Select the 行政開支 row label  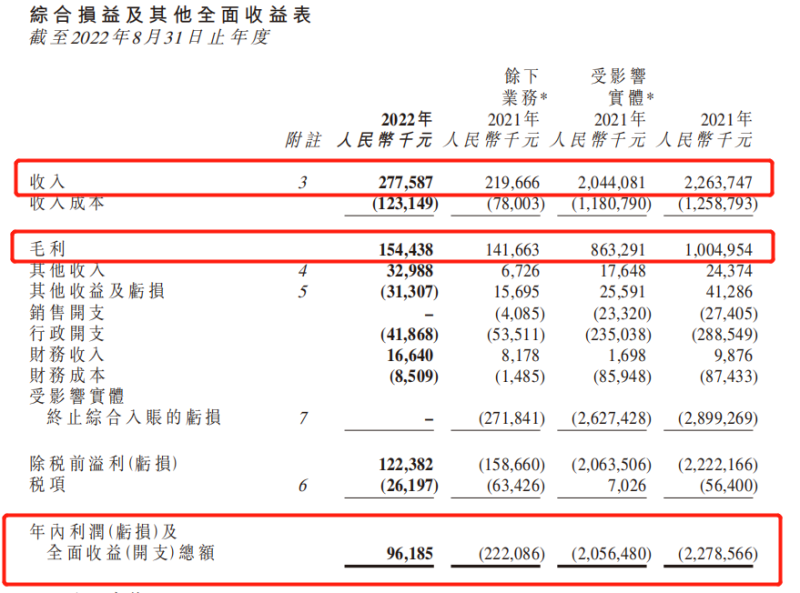(x=67, y=333)
